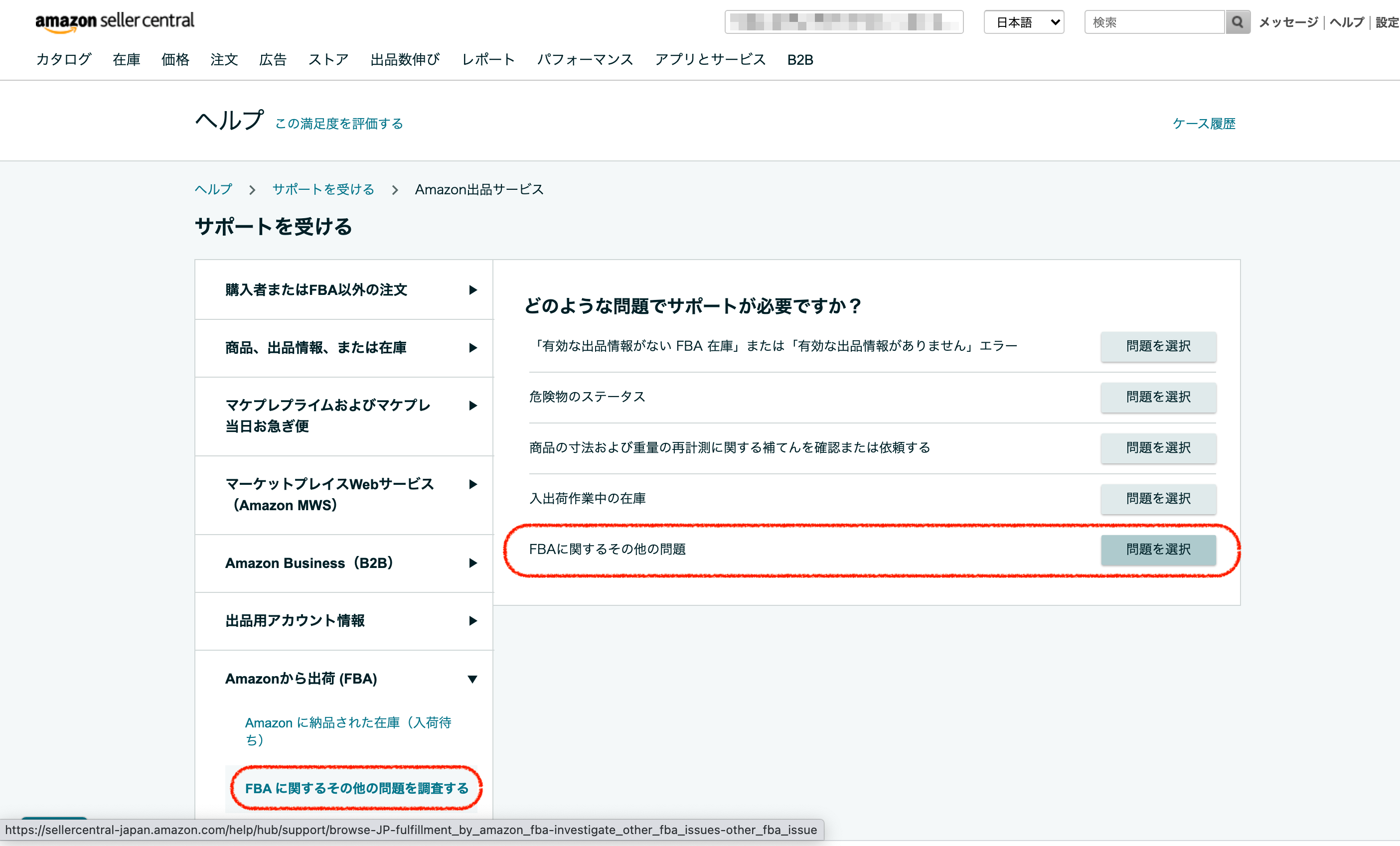Expand the マケプレプライム section arrow
1400x846 pixels.
click(x=472, y=406)
